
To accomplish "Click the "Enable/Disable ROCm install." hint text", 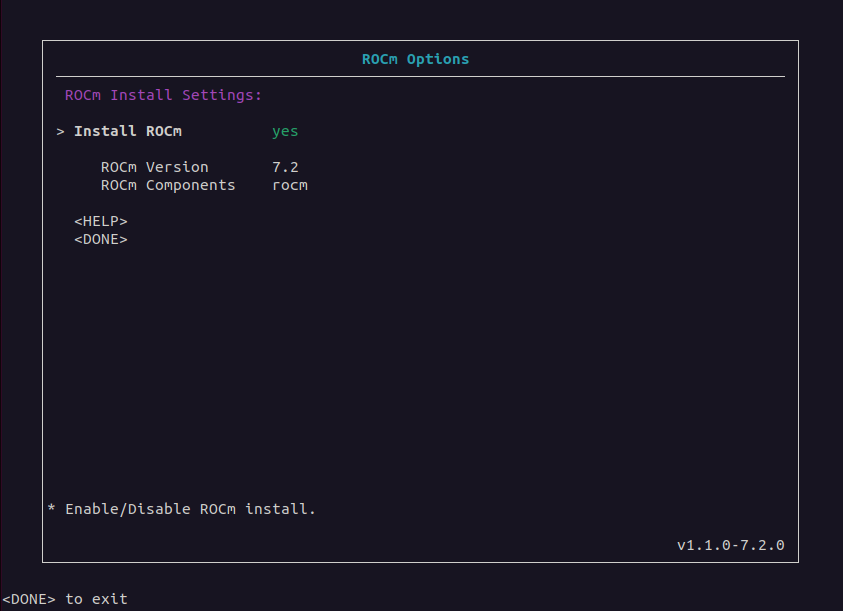I will [x=190, y=510].
